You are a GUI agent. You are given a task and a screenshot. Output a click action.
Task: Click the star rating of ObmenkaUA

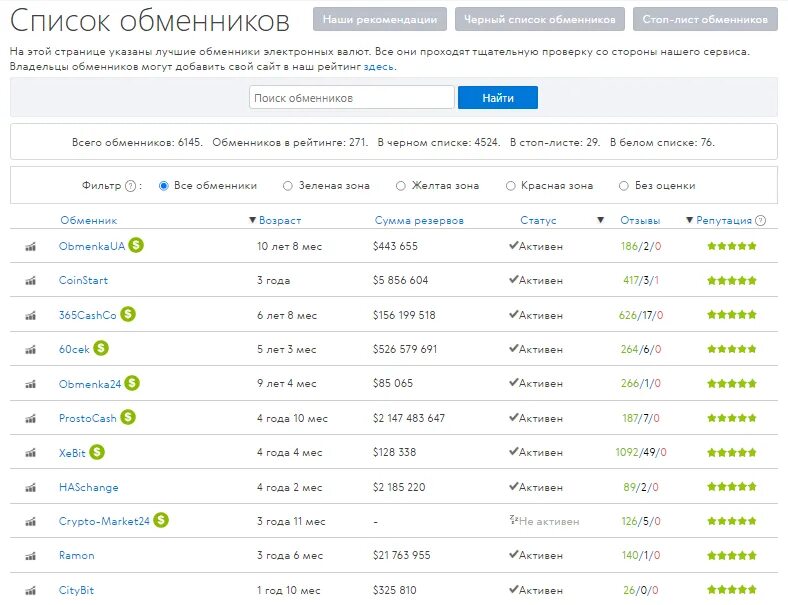click(732, 246)
